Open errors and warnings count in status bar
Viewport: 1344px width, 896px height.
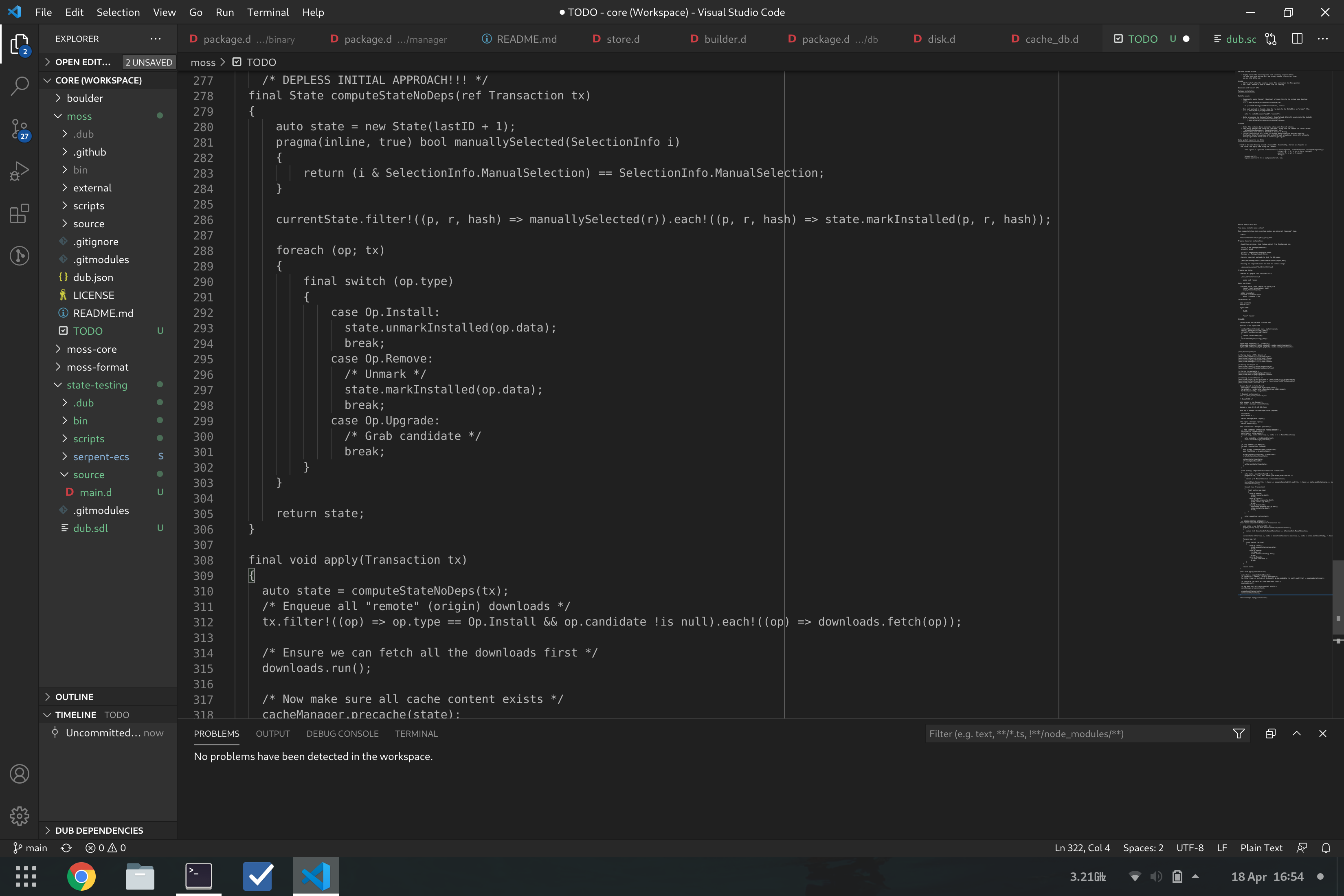(106, 848)
